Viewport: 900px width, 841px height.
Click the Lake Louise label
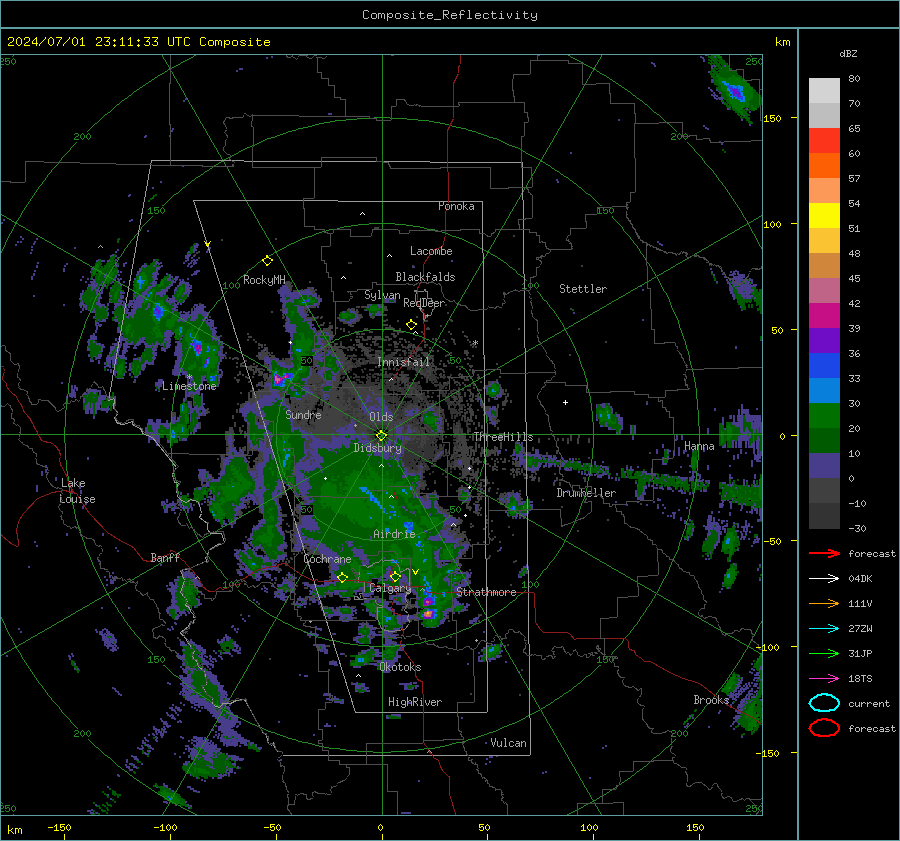(x=77, y=491)
